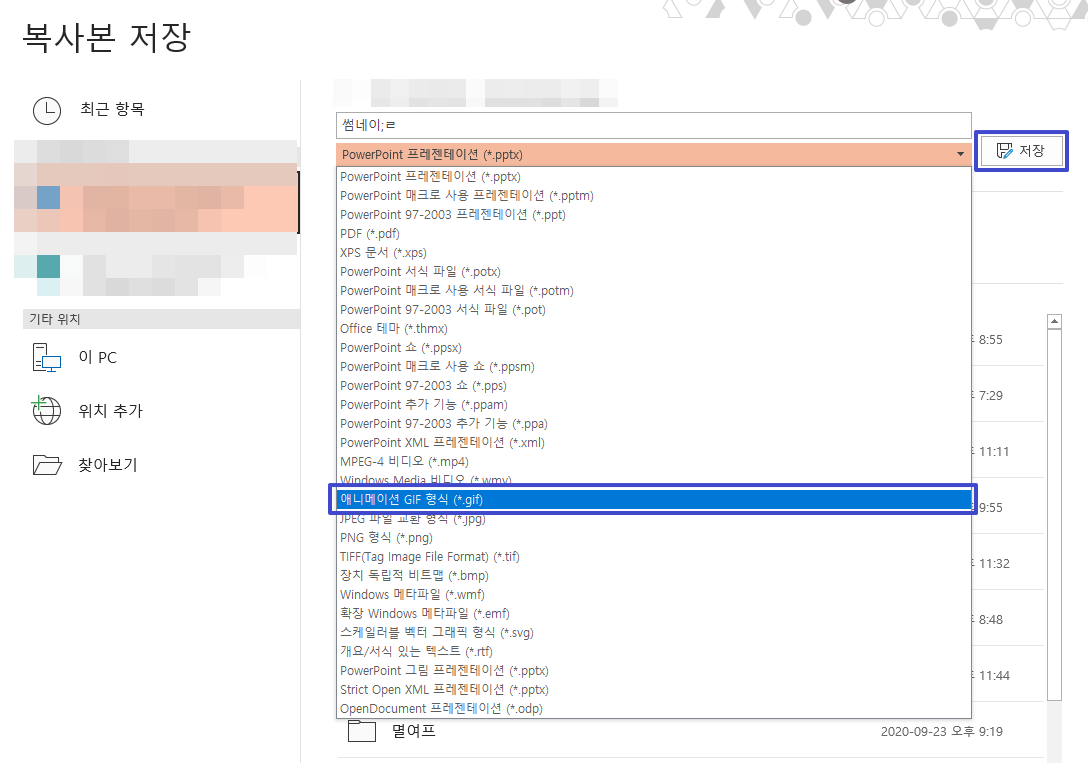Select 이 PC location
The height and width of the screenshot is (763, 1088).
pyautogui.click(x=98, y=357)
